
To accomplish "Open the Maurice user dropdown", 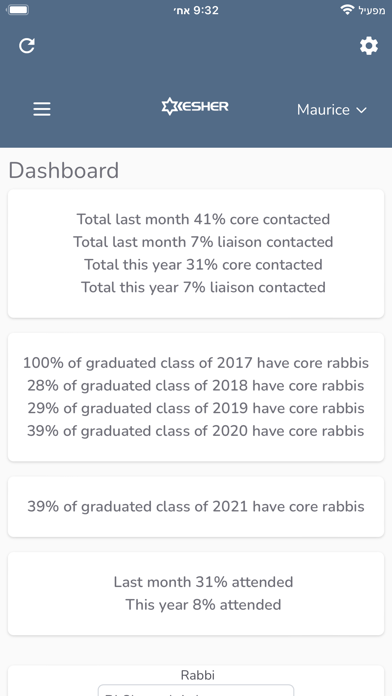I will pos(332,110).
